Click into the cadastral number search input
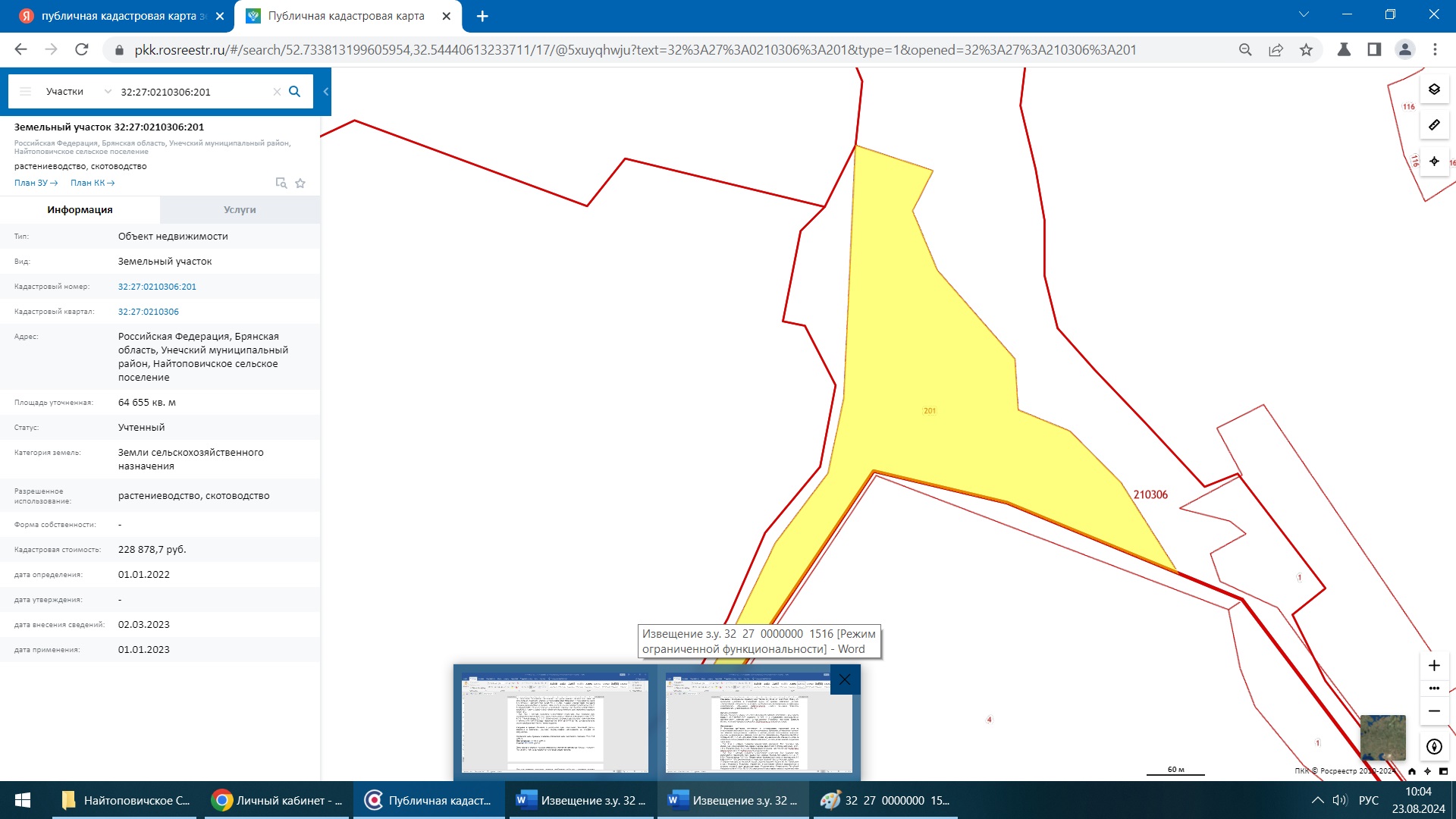Screen dimensions: 1456x819 193,92
